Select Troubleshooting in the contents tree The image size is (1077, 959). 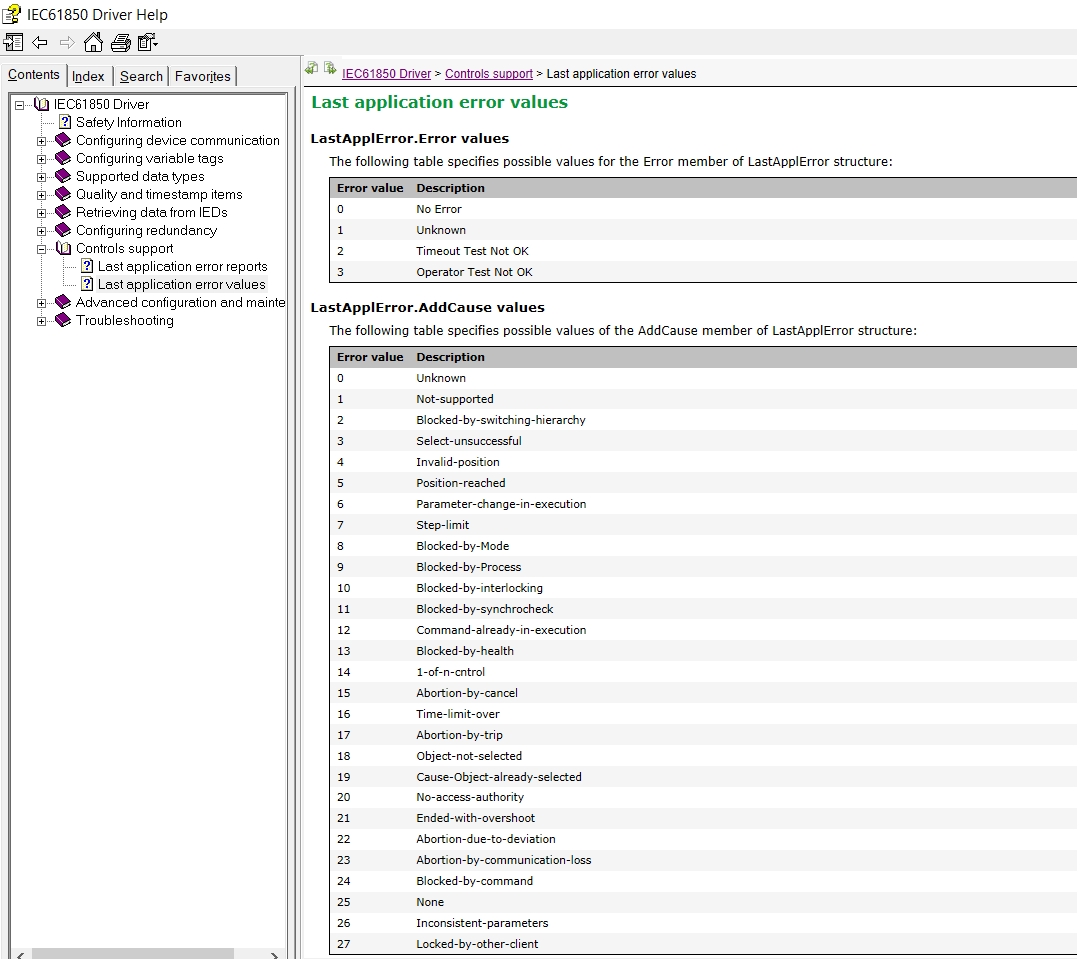click(x=124, y=320)
